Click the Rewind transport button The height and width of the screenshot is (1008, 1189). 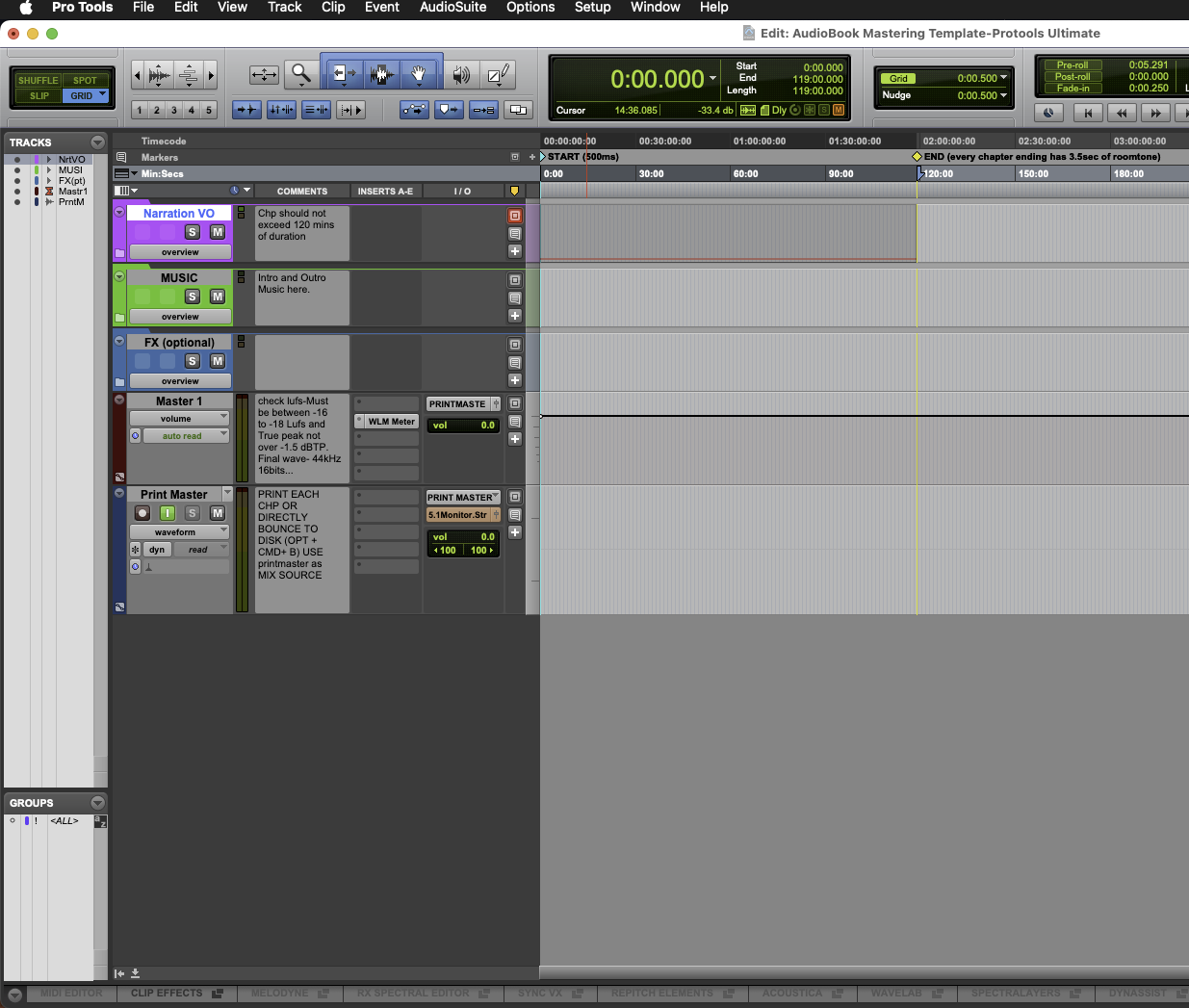1122,113
